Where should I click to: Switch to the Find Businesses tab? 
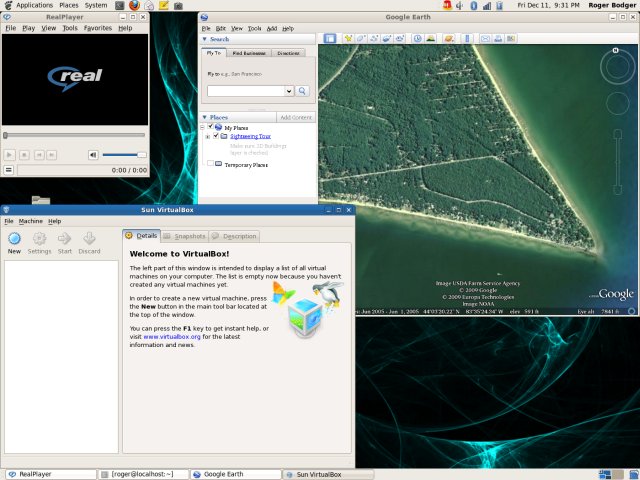click(x=249, y=53)
